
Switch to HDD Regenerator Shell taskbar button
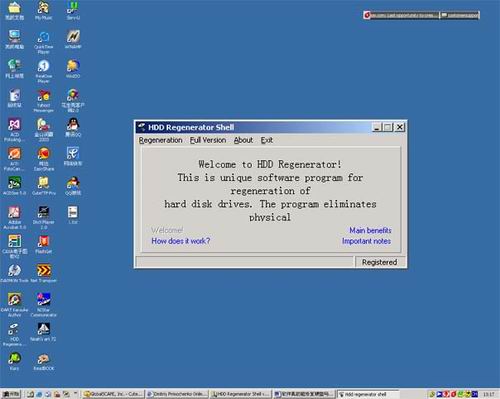coord(241,394)
